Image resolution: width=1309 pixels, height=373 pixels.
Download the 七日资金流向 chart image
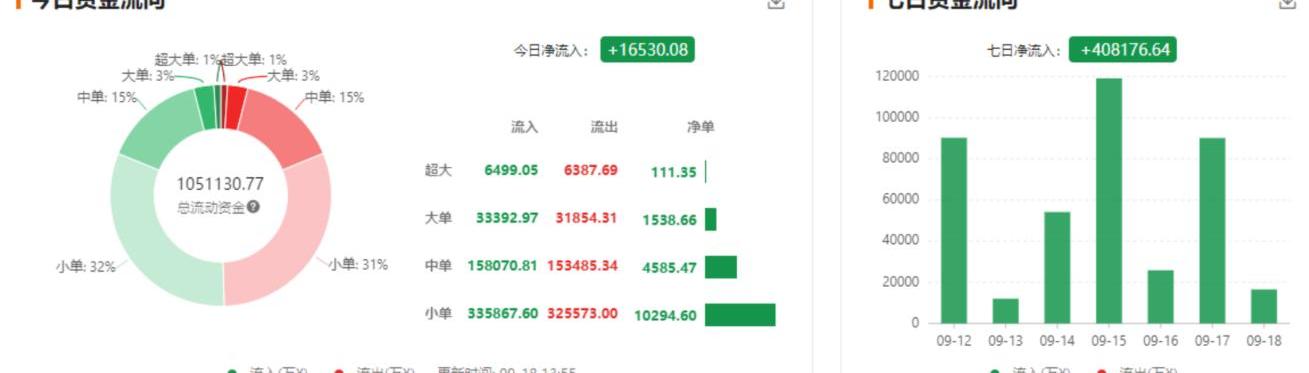[1288, 4]
